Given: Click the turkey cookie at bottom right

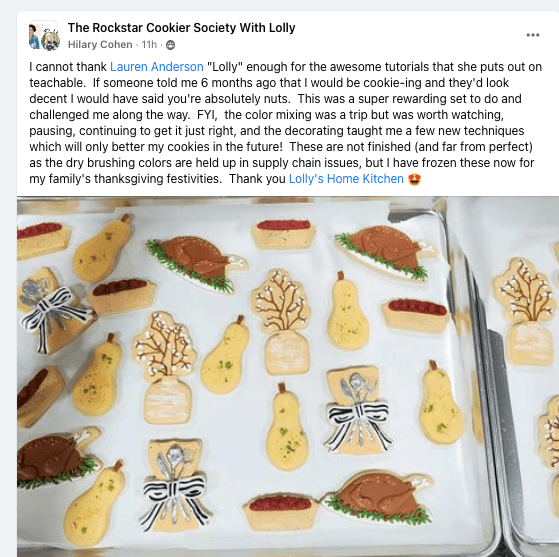Looking at the screenshot, I should 378,497.
